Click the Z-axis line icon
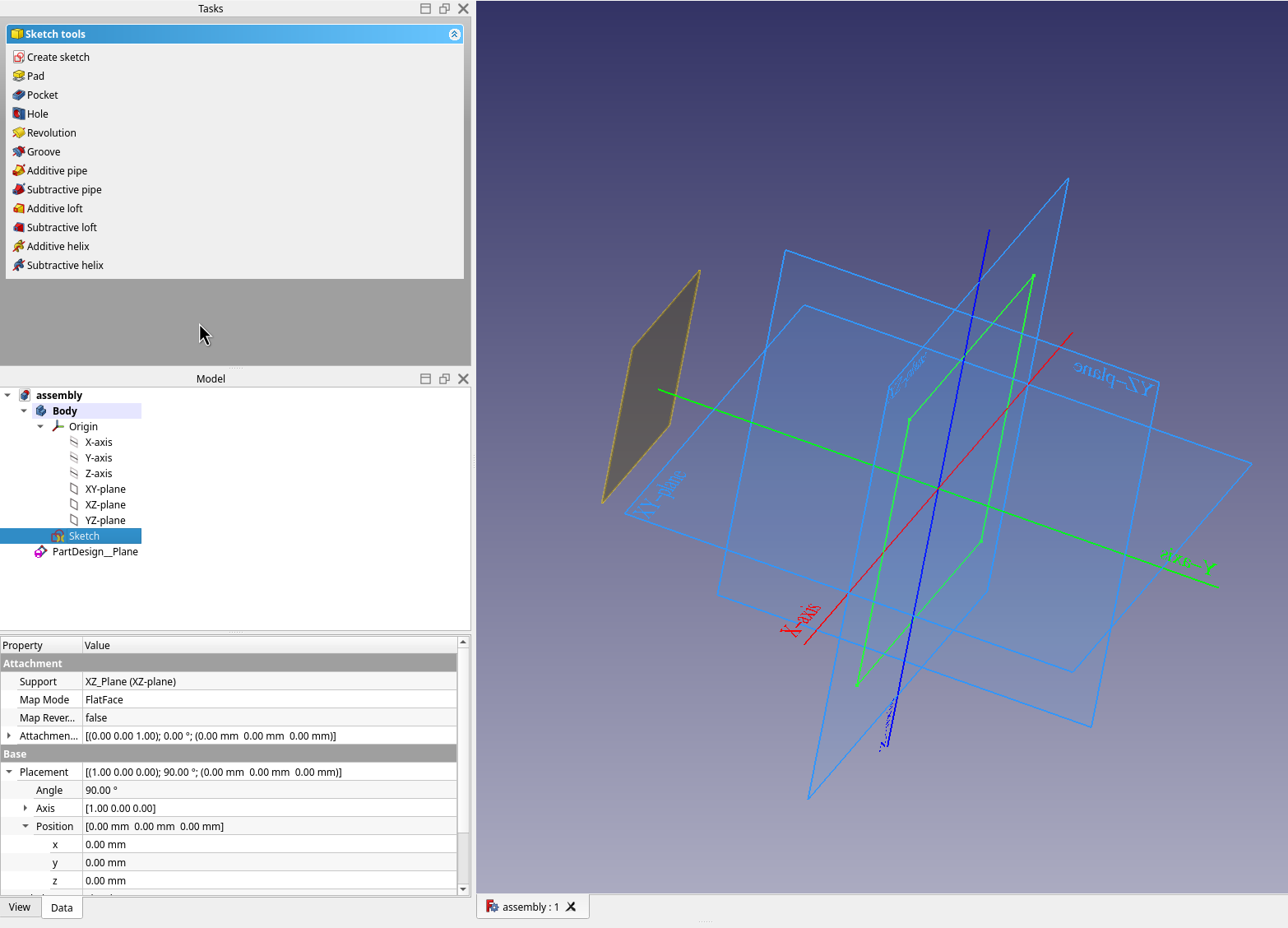The width and height of the screenshot is (1288, 928). [74, 473]
